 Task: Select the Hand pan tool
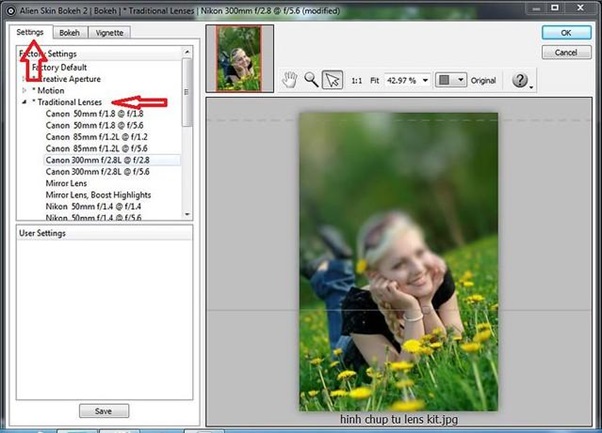(289, 80)
